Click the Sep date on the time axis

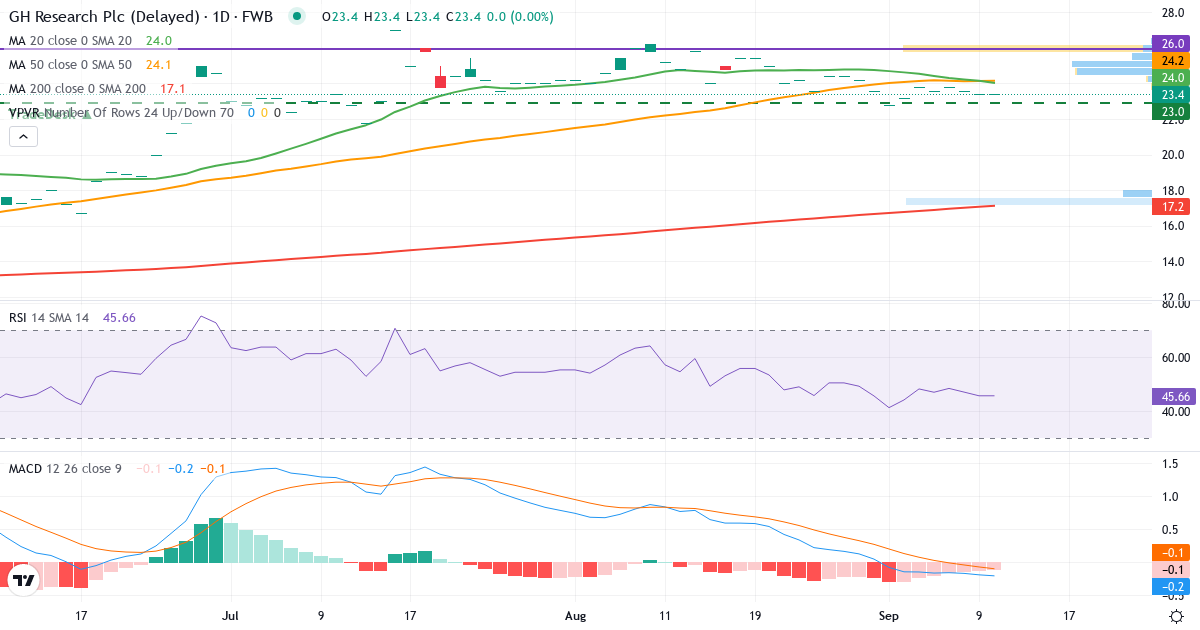pyautogui.click(x=889, y=616)
